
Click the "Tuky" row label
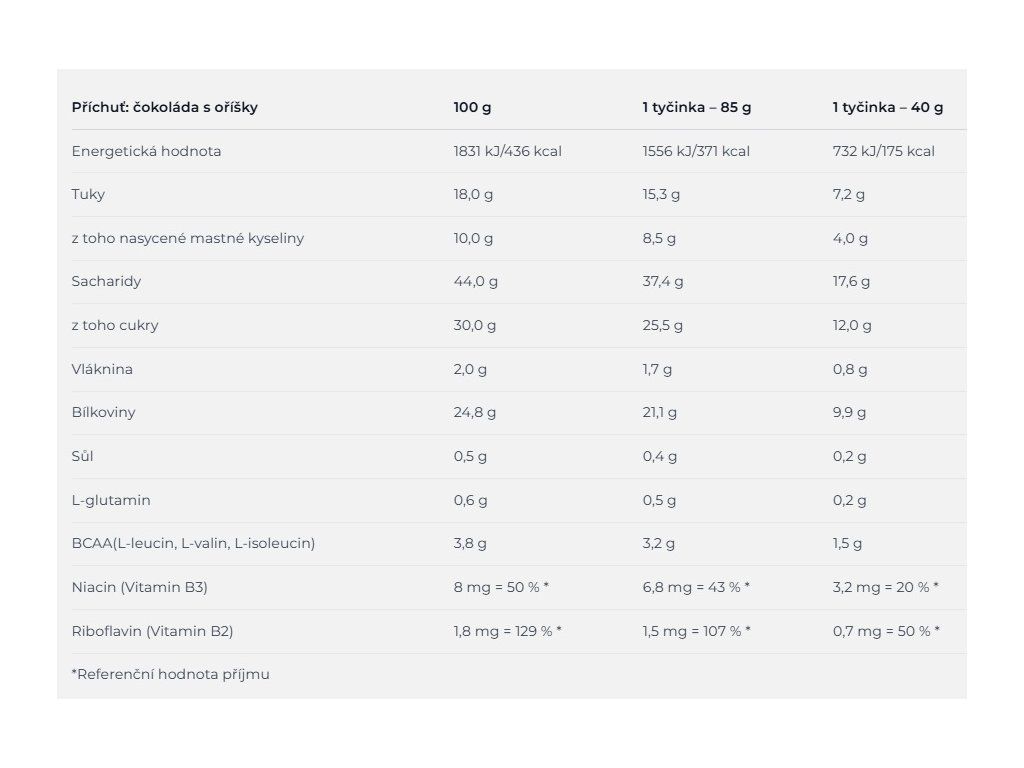coord(88,194)
